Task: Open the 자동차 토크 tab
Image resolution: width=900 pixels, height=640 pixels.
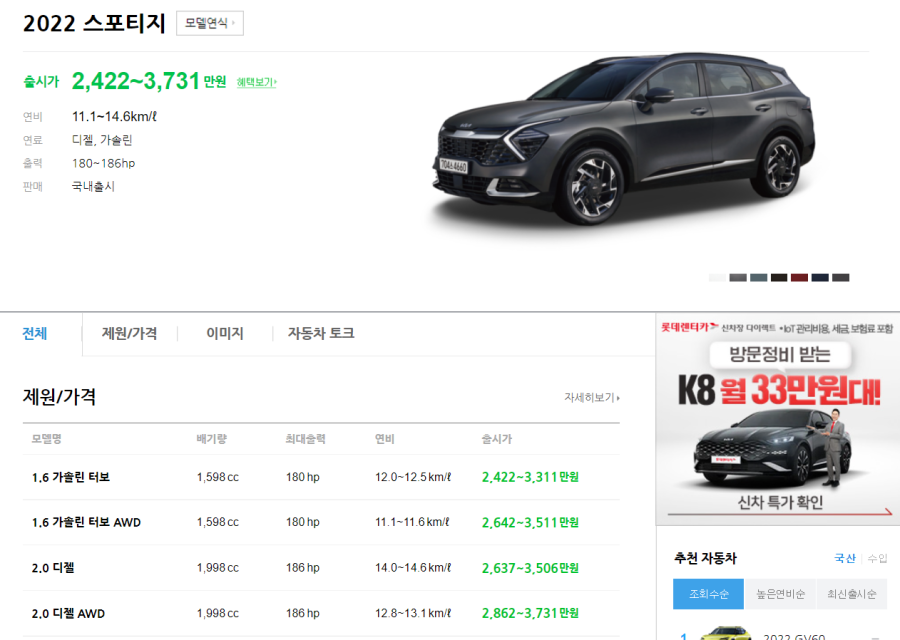Action: [x=321, y=333]
